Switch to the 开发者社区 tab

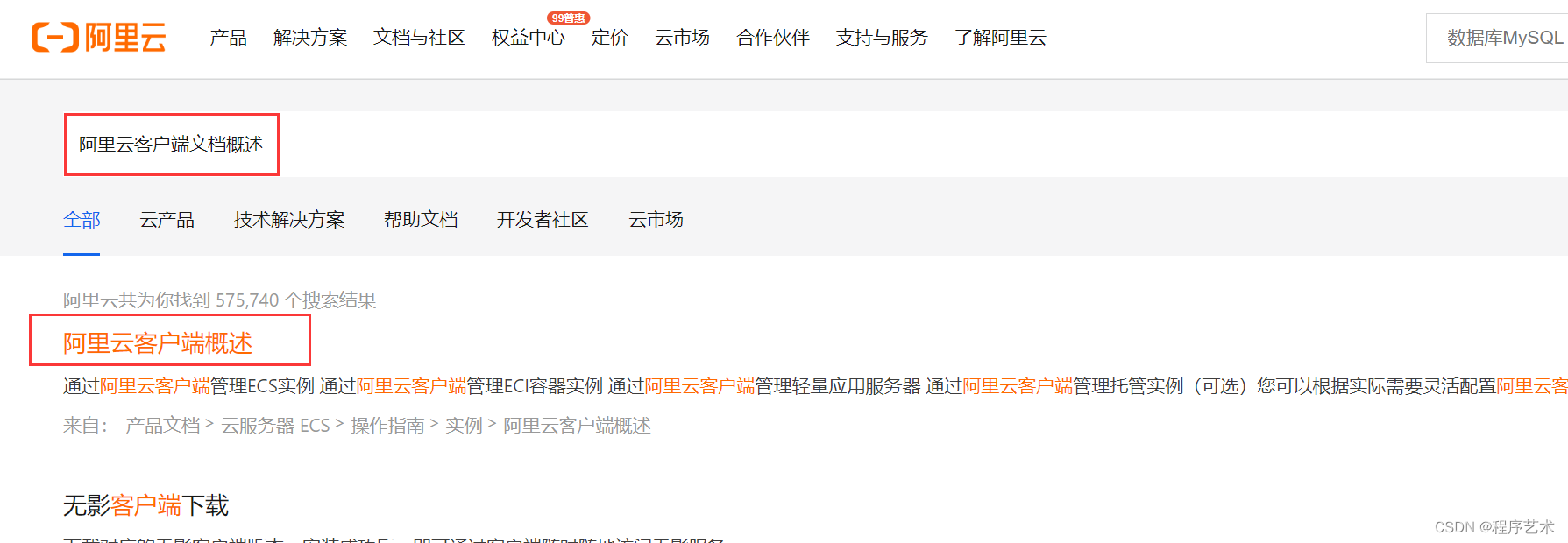pyautogui.click(x=543, y=220)
